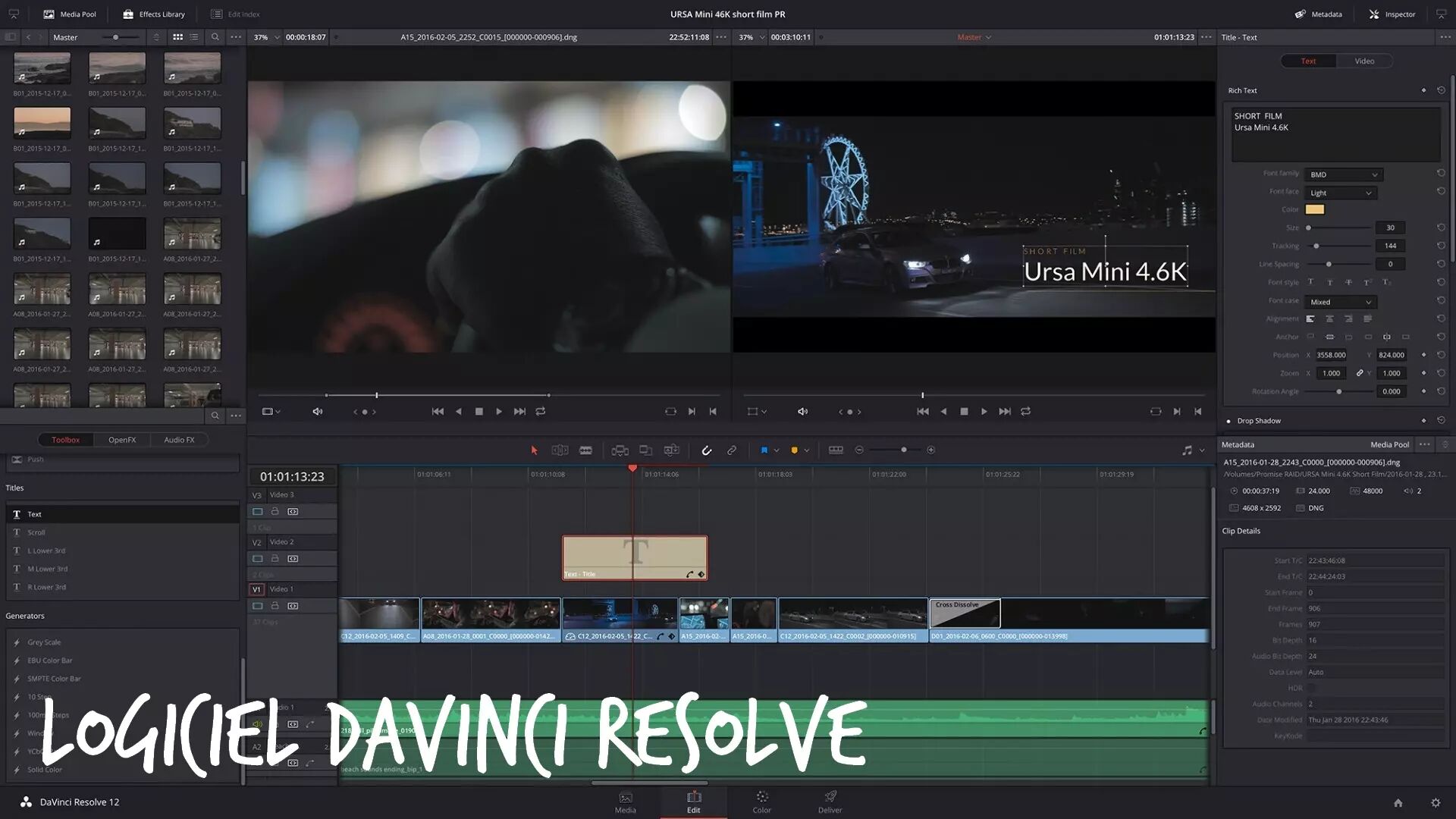Adjust the Rotation Angle slider

coord(1338,392)
